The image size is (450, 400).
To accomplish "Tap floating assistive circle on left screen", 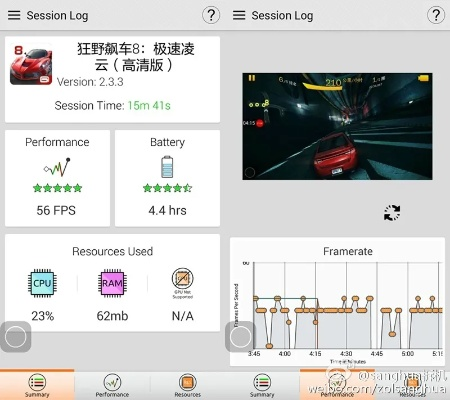I will click(15, 337).
